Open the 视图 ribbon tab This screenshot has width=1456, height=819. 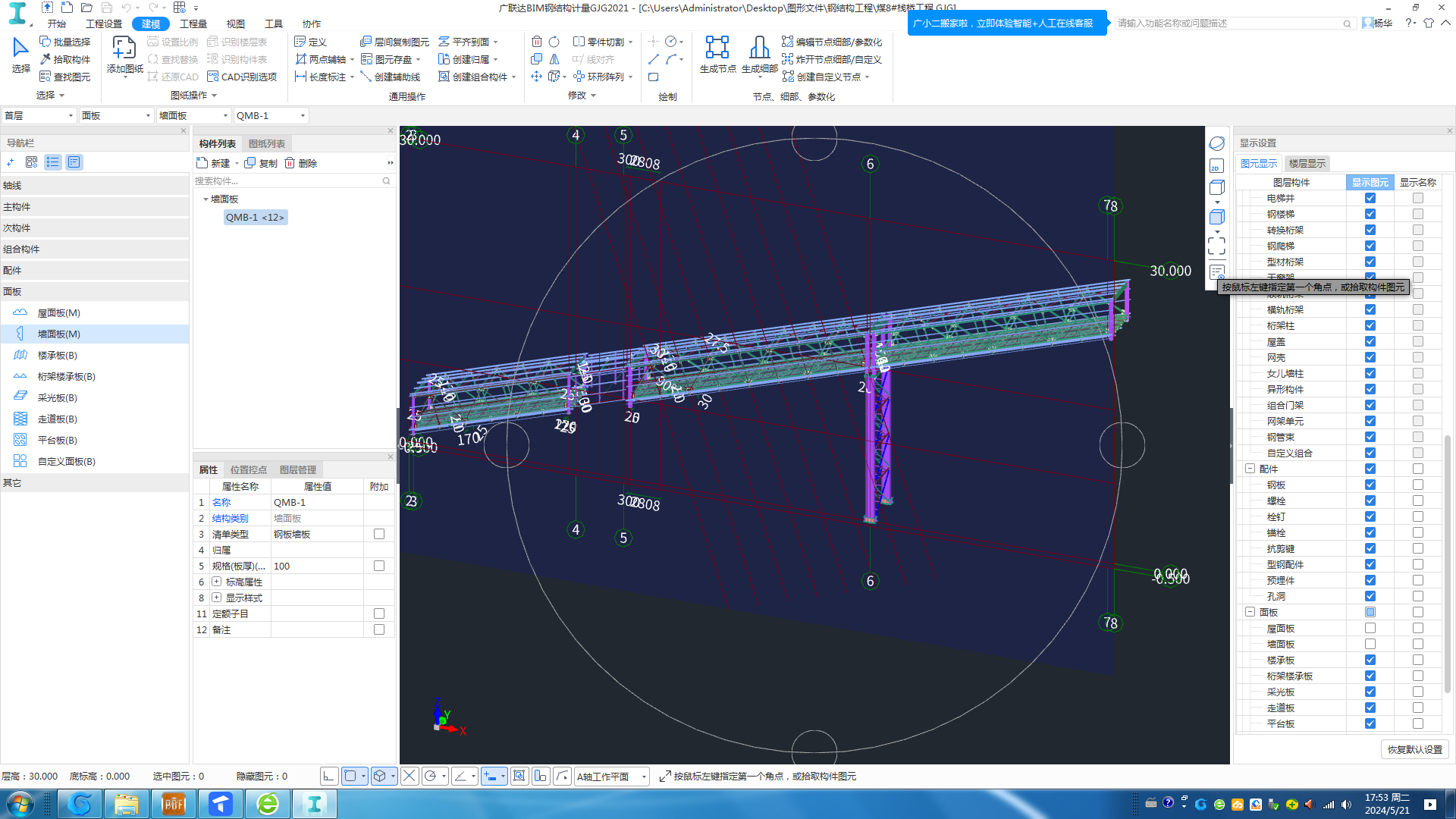coord(236,24)
